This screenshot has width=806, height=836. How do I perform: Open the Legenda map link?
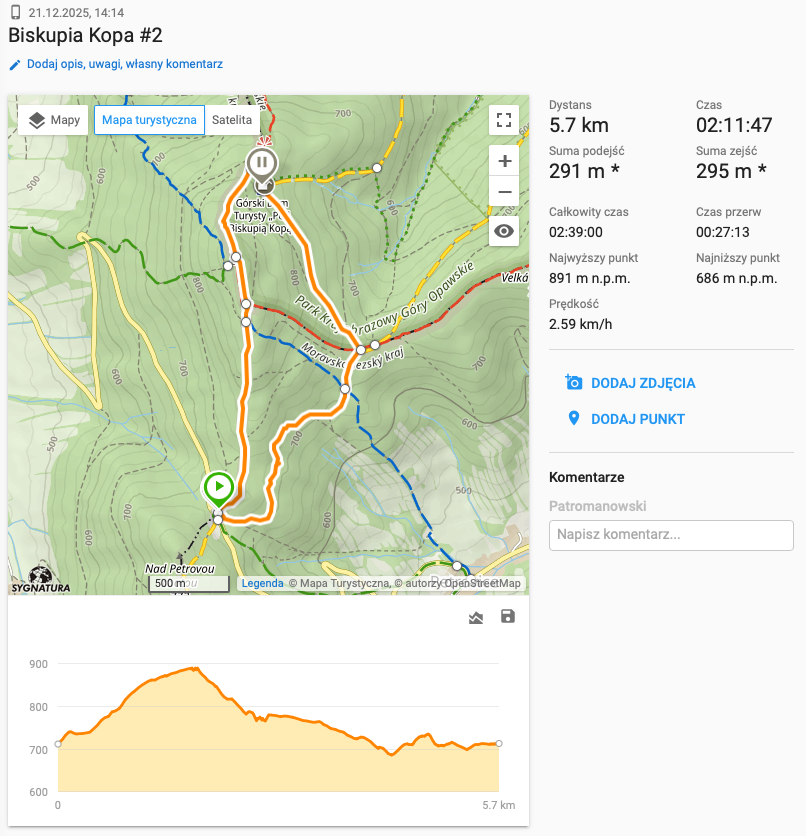[x=262, y=583]
